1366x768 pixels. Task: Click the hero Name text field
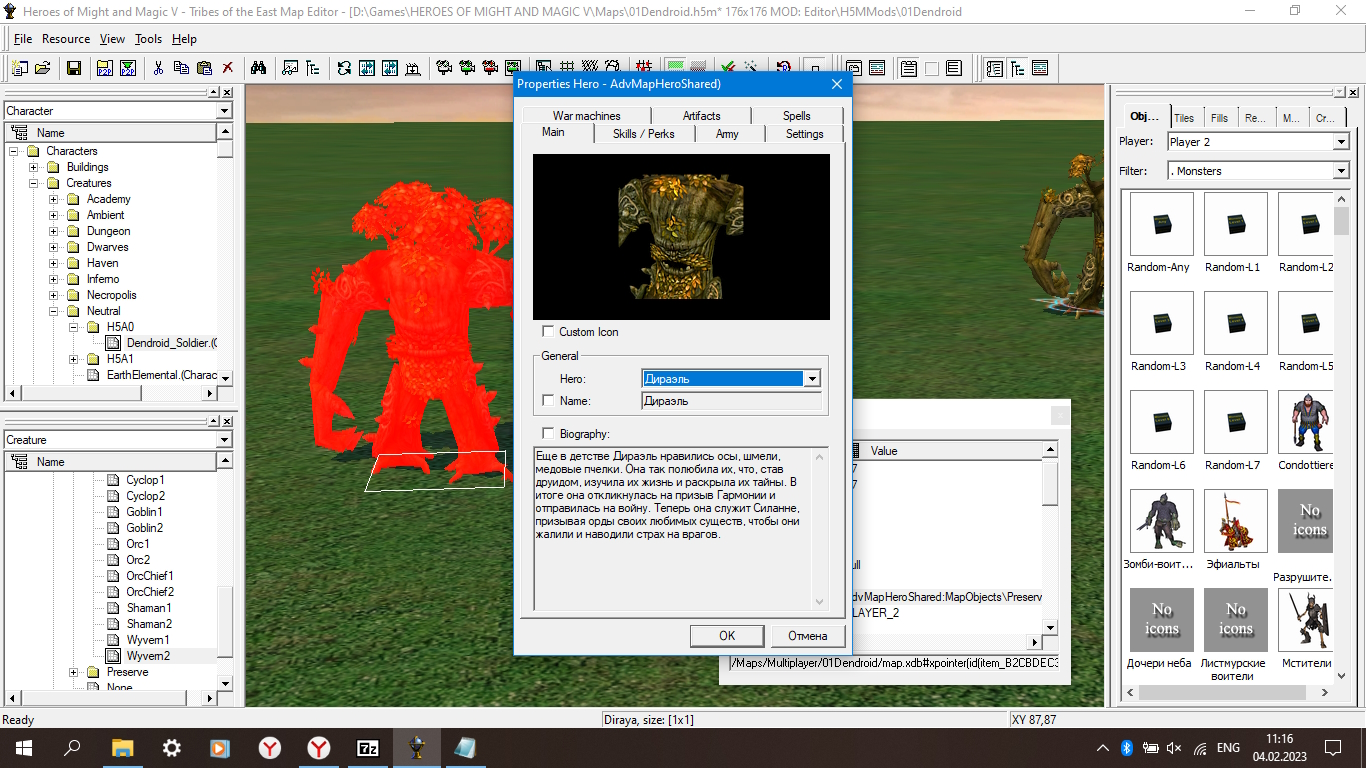click(x=731, y=401)
